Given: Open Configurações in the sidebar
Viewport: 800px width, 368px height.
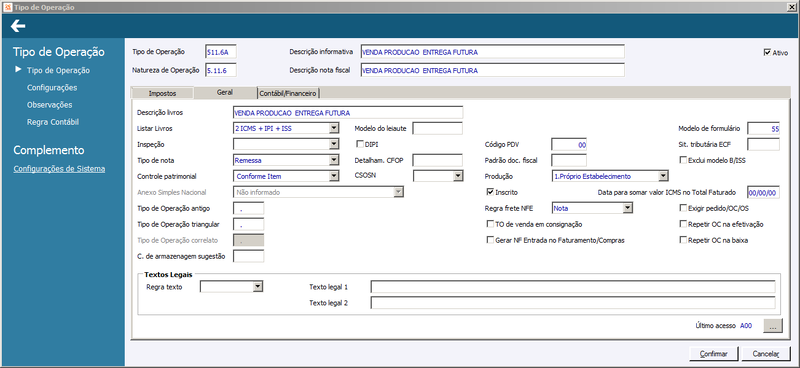Looking at the screenshot, I should click(x=52, y=88).
